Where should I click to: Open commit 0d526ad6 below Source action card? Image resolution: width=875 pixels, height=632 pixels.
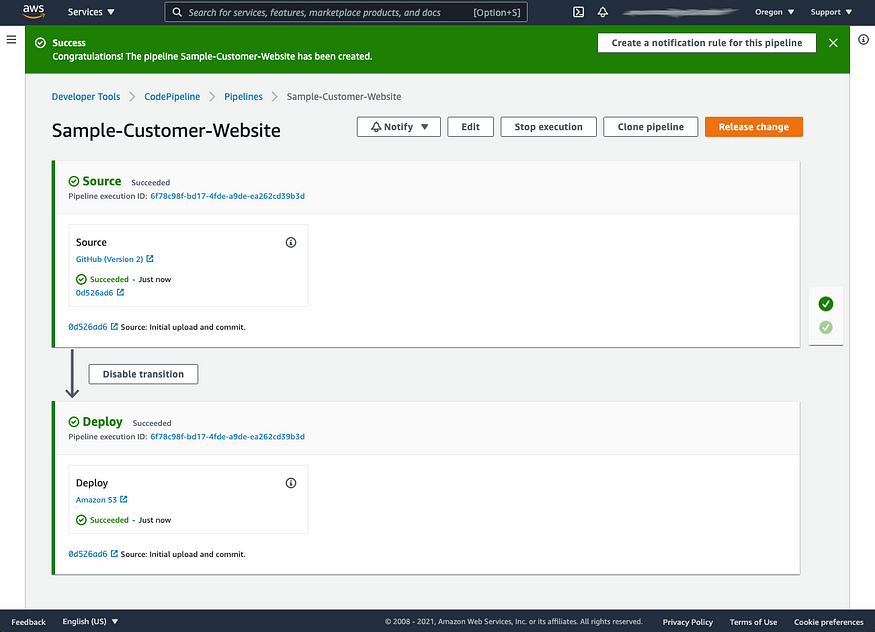[x=93, y=327]
